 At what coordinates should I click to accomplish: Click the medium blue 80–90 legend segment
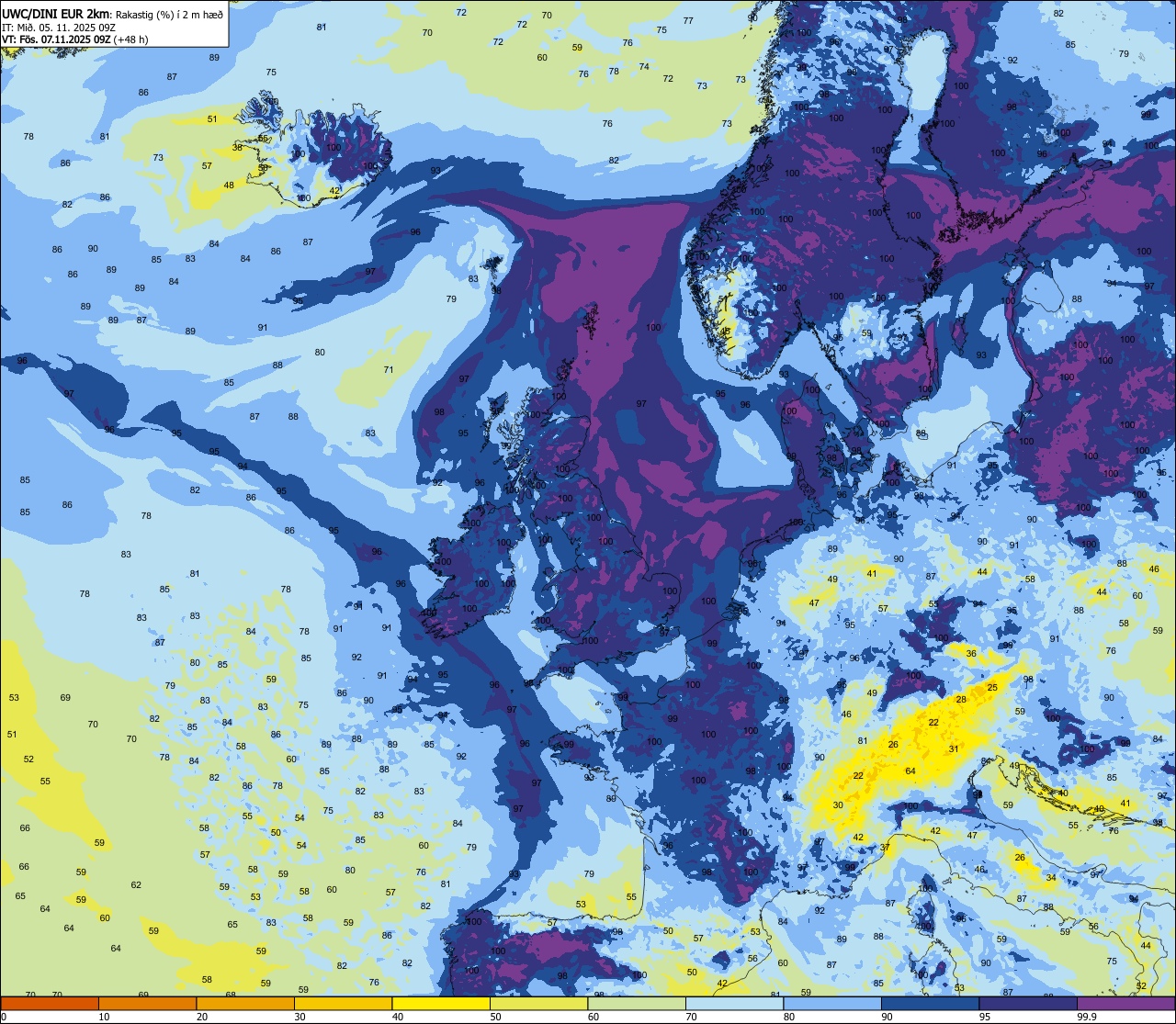click(x=832, y=1003)
